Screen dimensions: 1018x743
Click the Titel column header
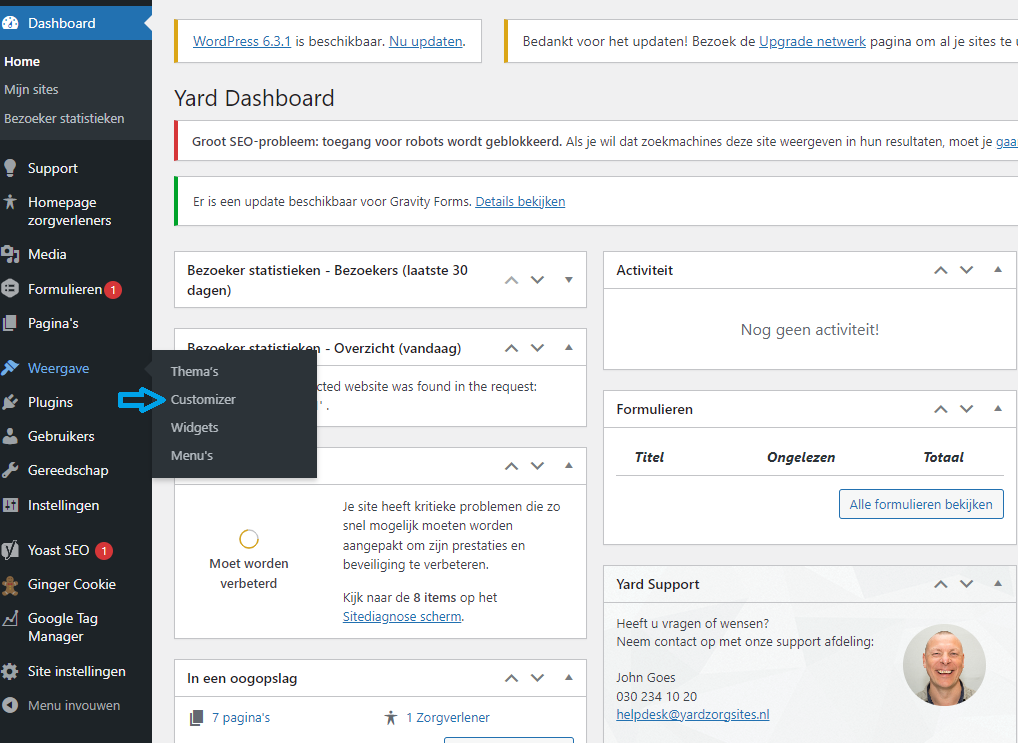(649, 457)
